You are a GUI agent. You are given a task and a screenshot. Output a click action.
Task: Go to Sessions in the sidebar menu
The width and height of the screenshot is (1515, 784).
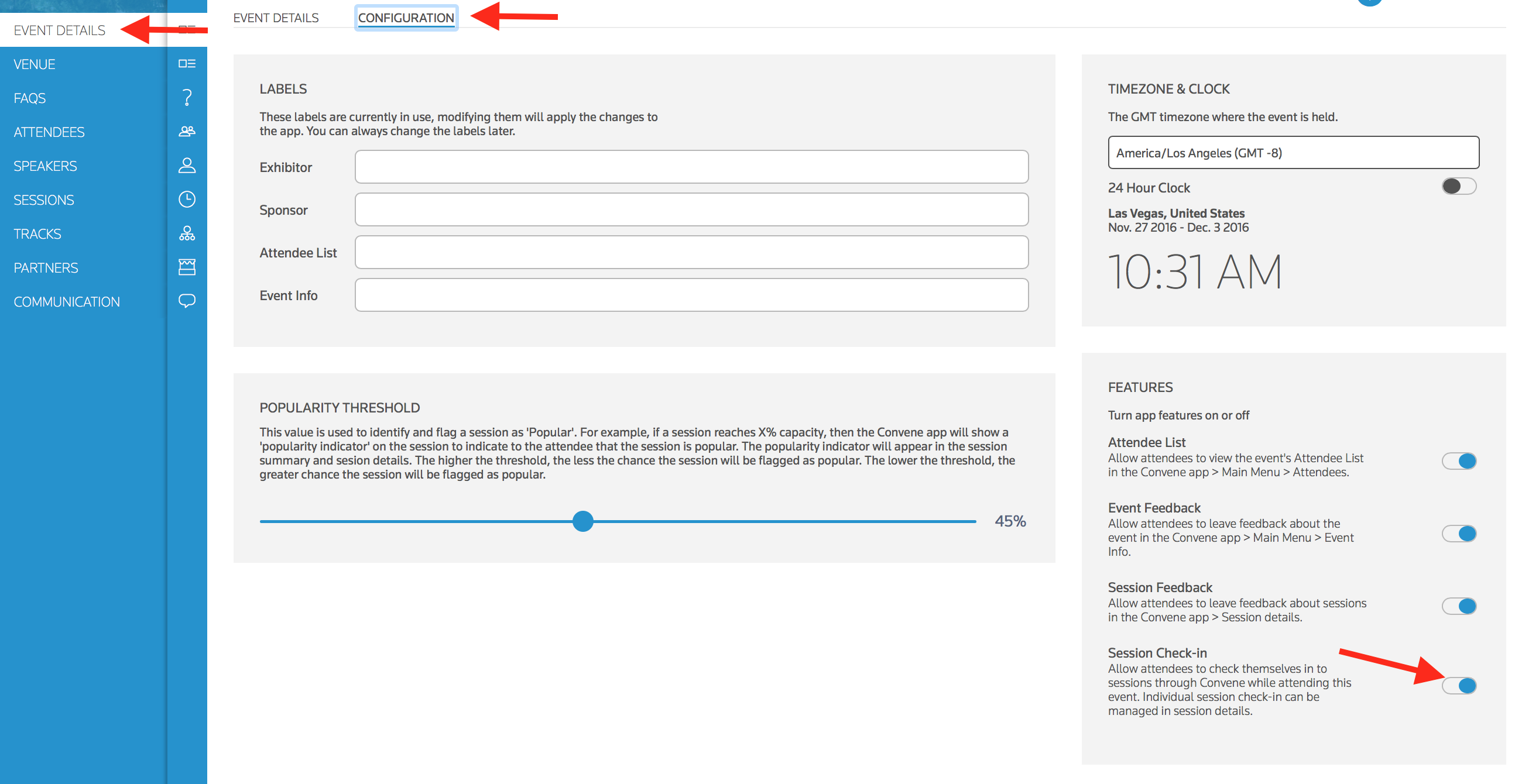(44, 200)
